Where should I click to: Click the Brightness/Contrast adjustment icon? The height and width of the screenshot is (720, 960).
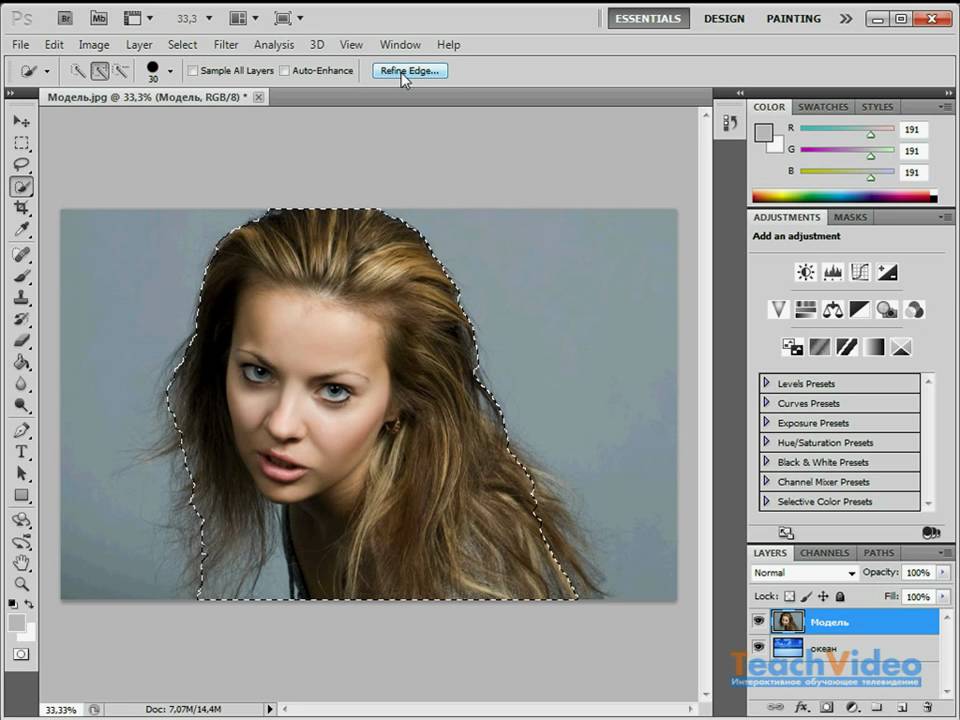805,272
